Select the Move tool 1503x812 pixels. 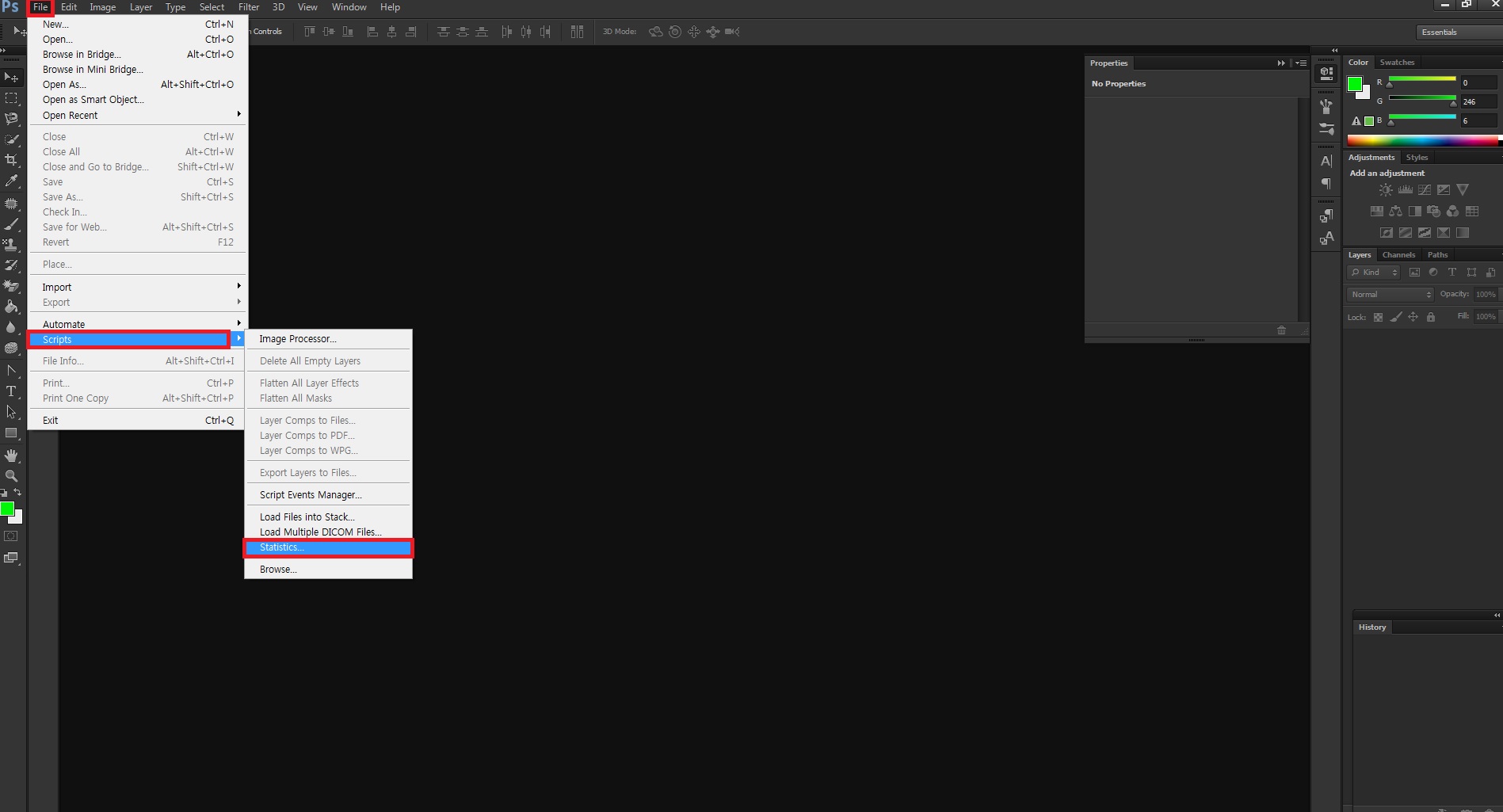point(11,77)
